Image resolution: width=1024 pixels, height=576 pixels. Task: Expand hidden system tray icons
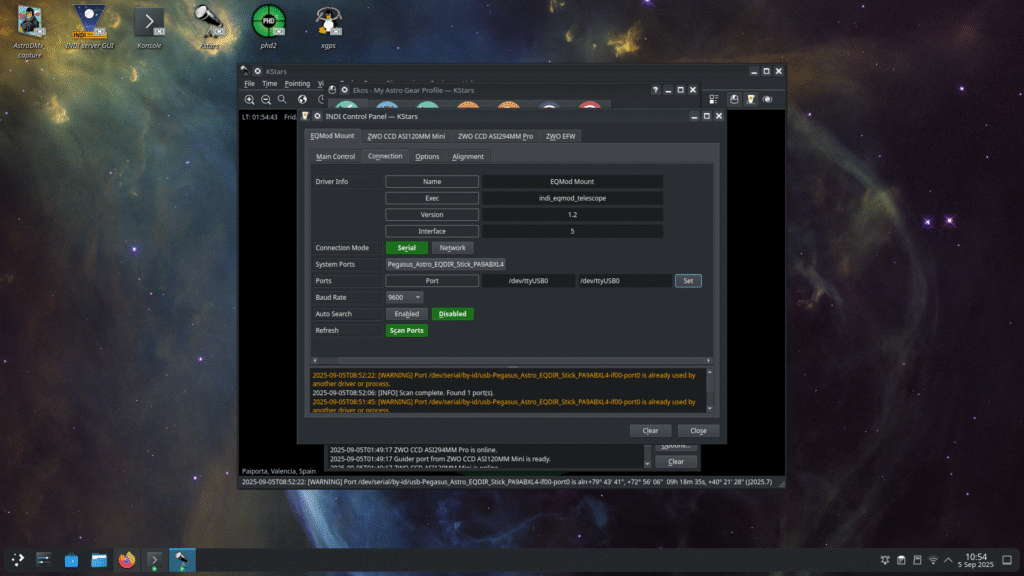pyautogui.click(x=948, y=560)
